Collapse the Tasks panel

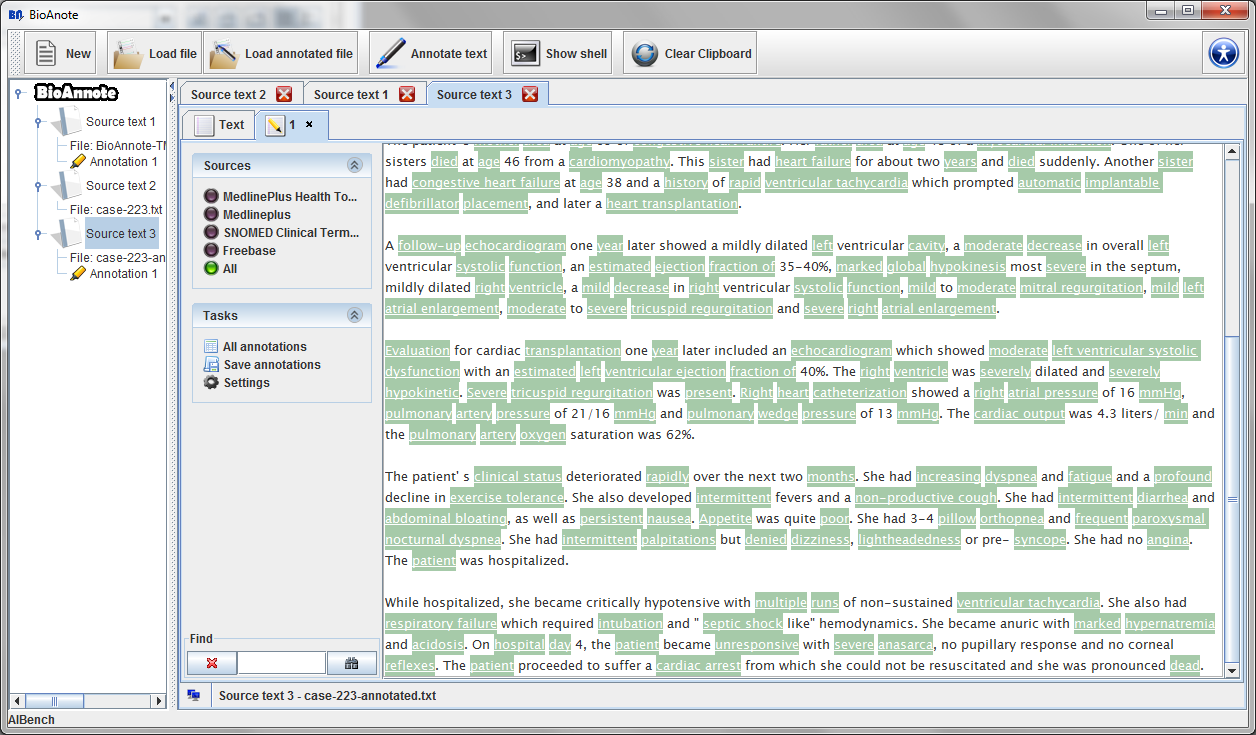(x=353, y=316)
